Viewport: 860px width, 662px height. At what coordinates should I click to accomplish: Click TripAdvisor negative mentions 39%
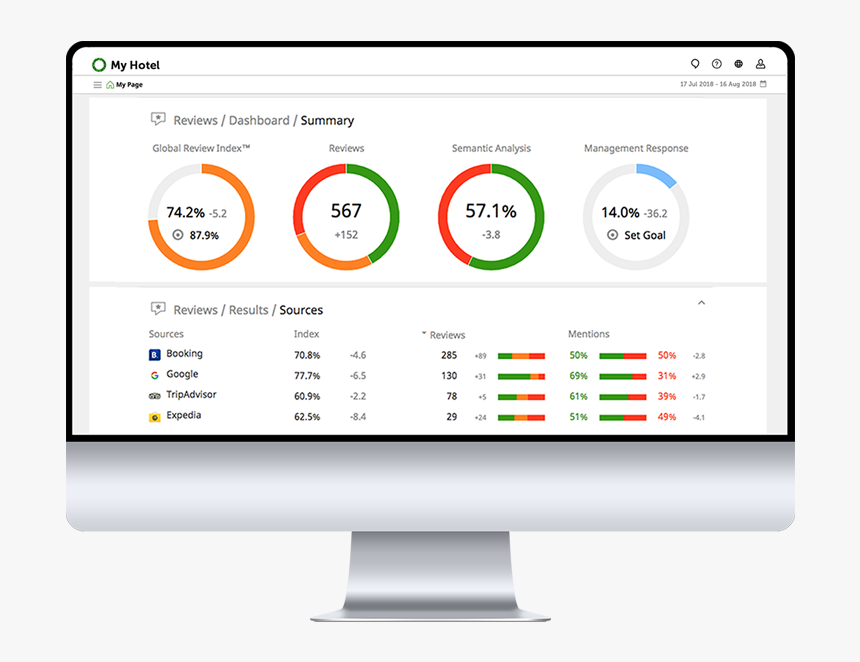click(667, 396)
